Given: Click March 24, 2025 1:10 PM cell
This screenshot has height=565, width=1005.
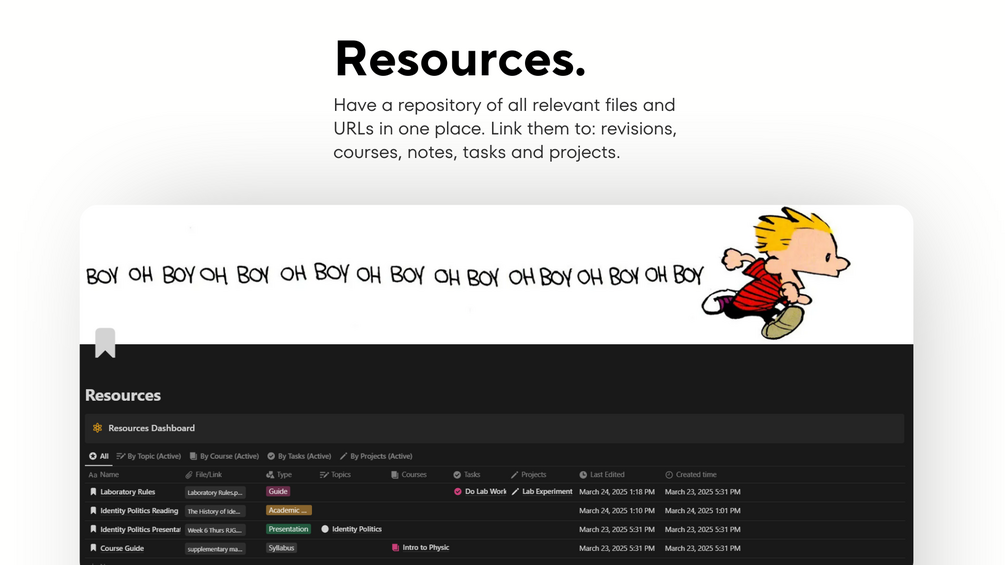Looking at the screenshot, I should click(617, 511).
